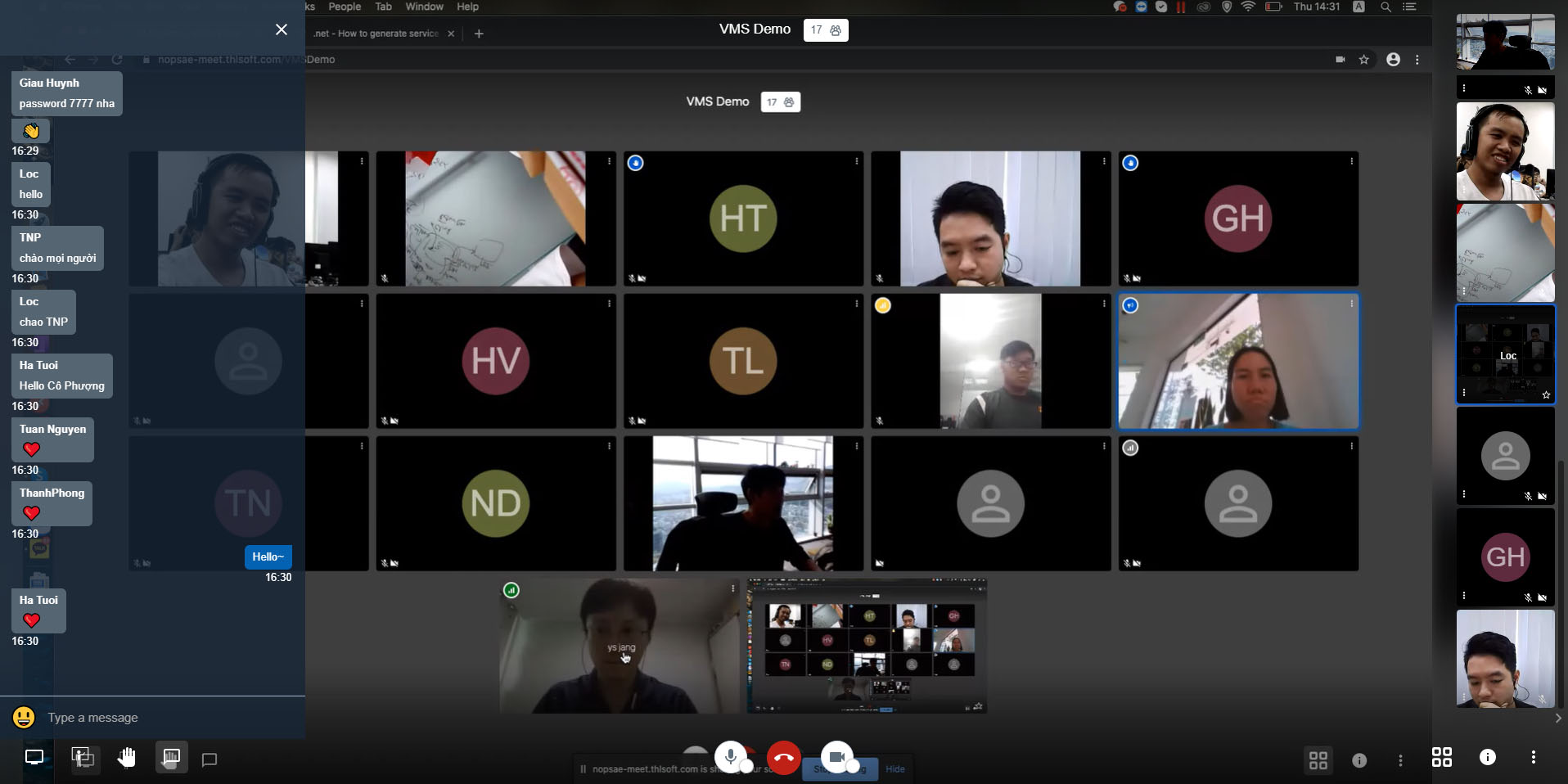Show the participant list via the 17 participants badge
The height and width of the screenshot is (784, 1568).
pyautogui.click(x=826, y=30)
